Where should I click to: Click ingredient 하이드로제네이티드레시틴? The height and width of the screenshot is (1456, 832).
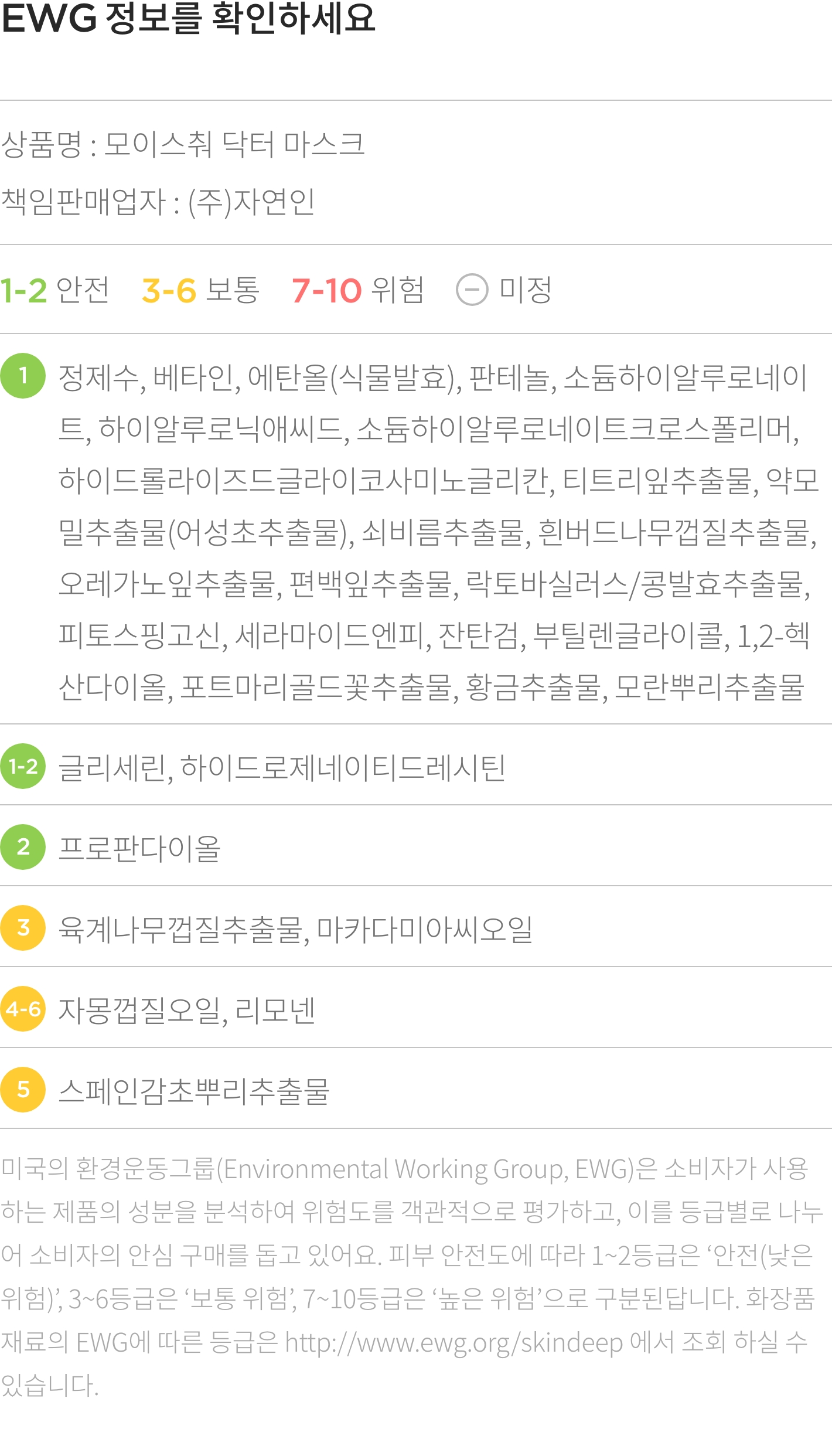(x=343, y=767)
